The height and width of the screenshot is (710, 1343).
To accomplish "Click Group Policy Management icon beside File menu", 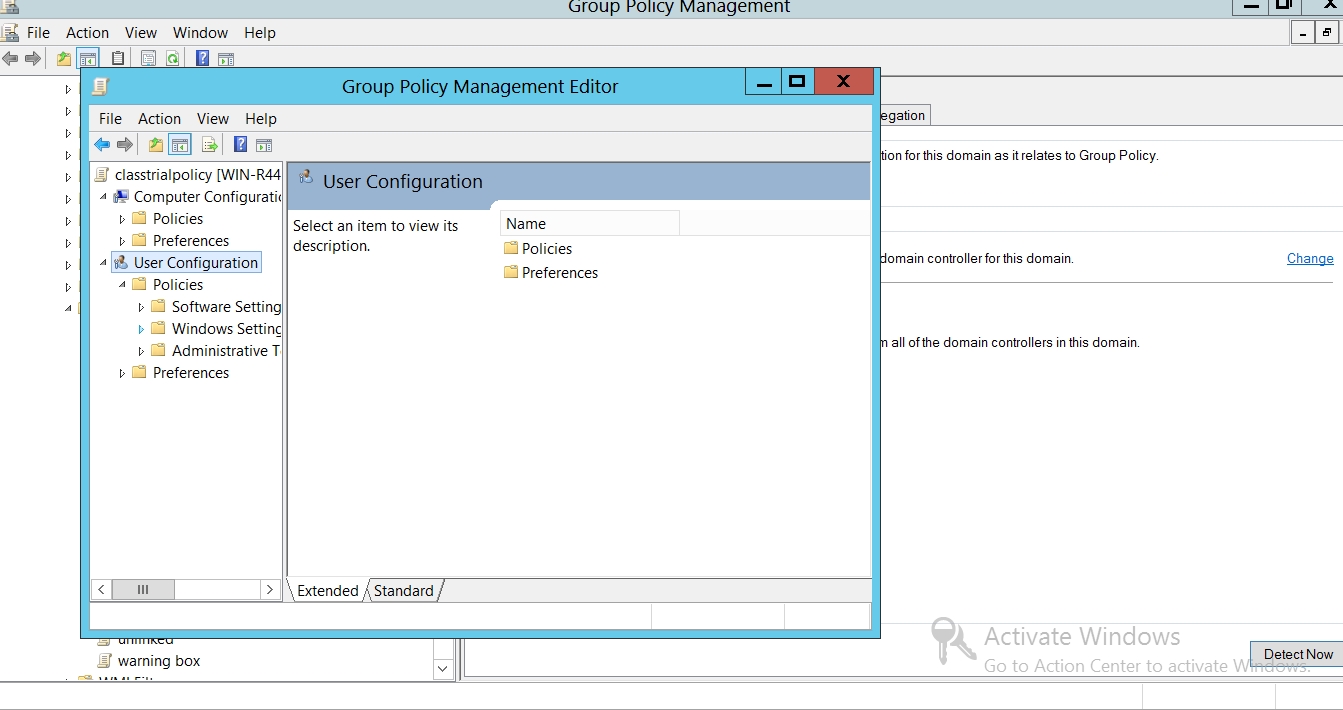I will tap(11, 32).
